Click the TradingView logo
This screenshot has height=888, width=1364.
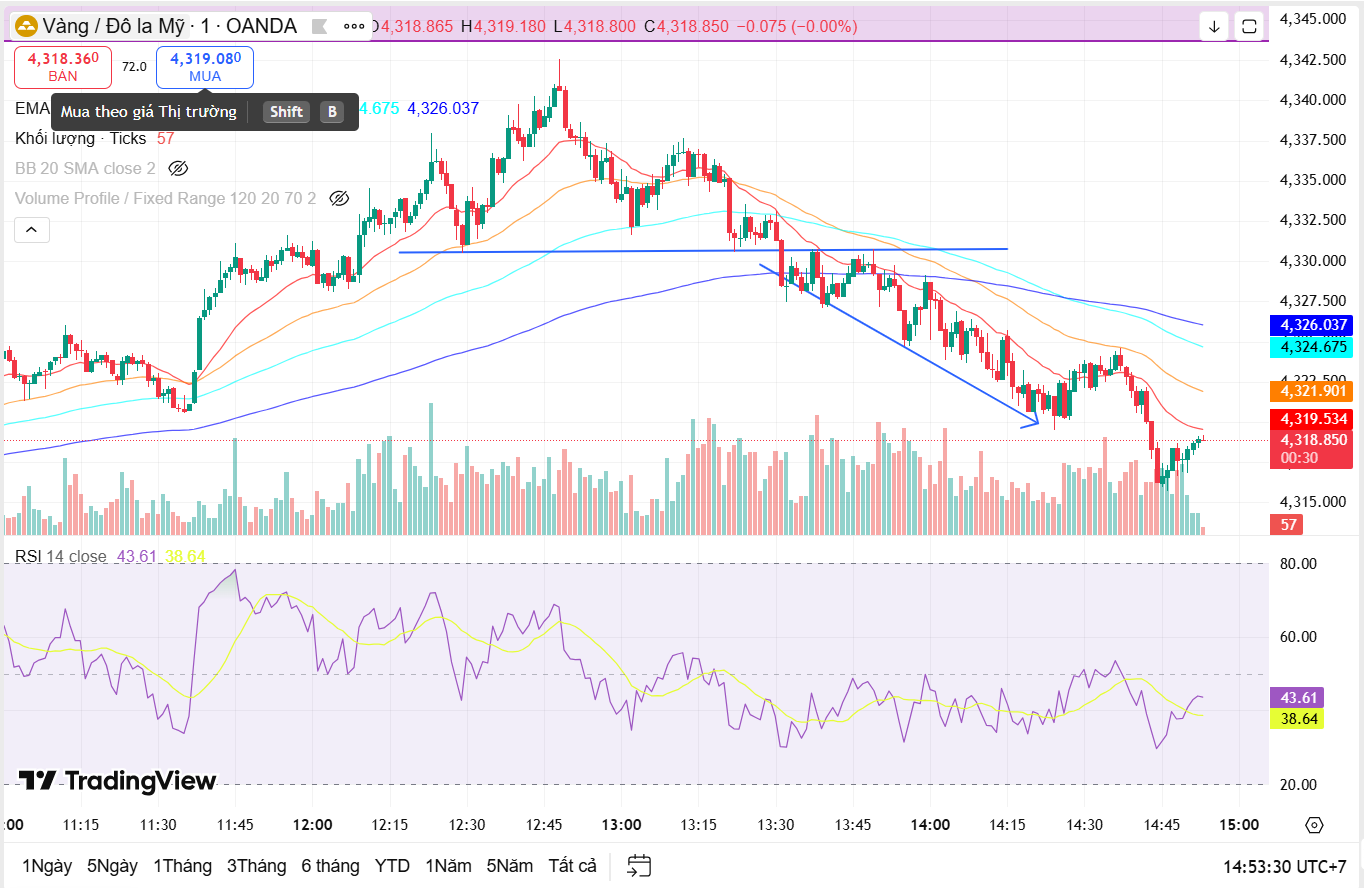pos(115,781)
